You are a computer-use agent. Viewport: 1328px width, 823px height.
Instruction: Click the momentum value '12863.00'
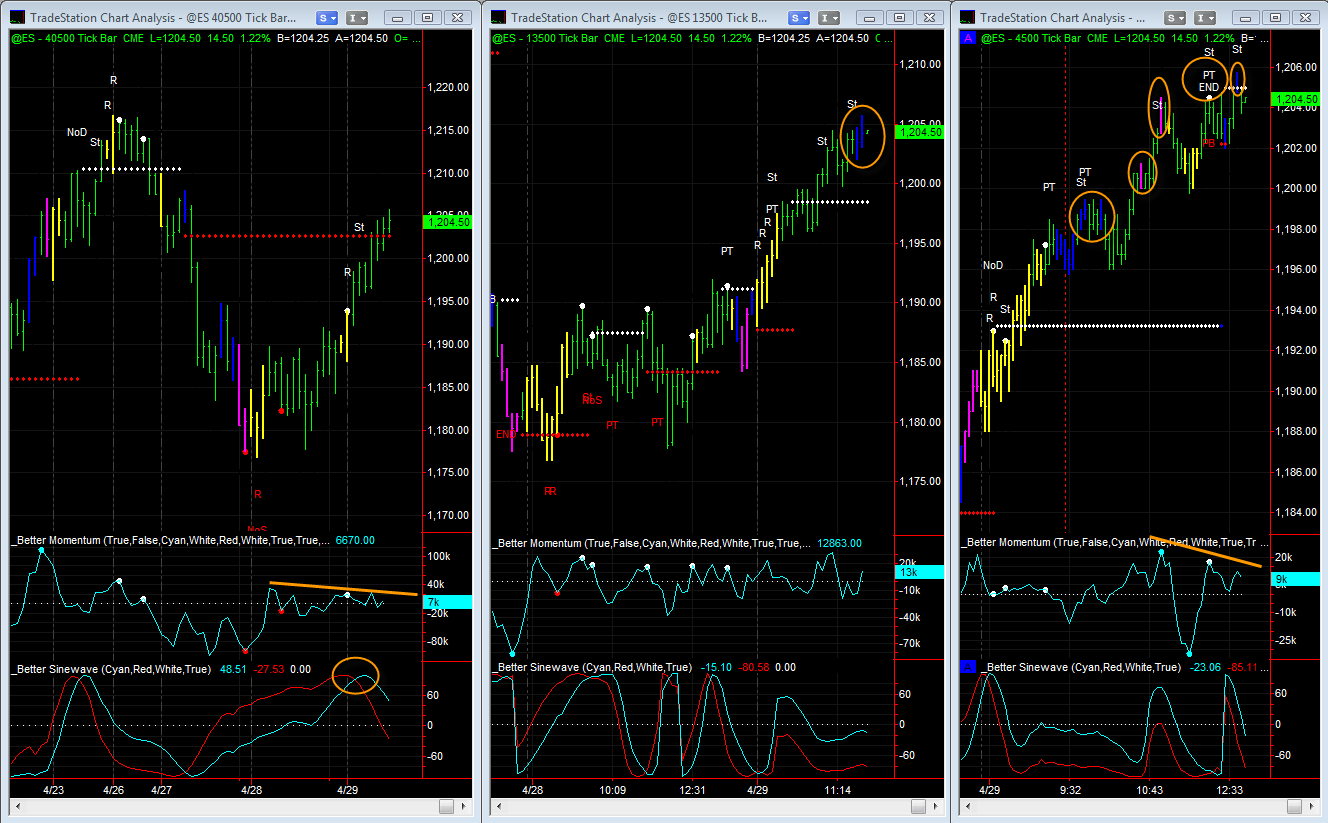(840, 543)
